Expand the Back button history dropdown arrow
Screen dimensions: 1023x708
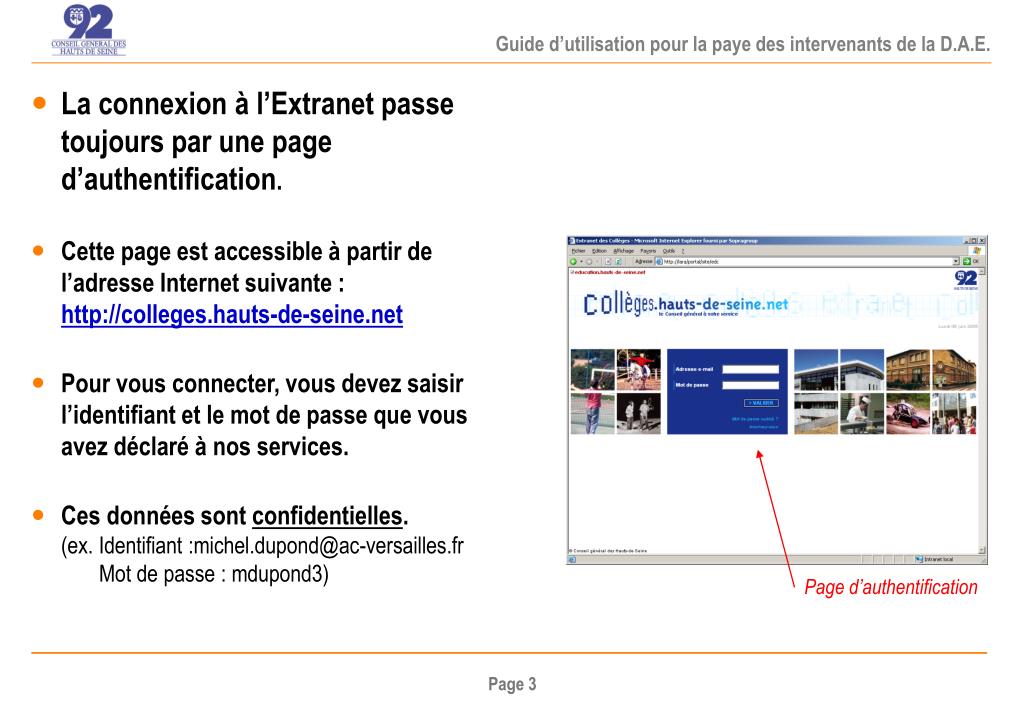point(581,262)
